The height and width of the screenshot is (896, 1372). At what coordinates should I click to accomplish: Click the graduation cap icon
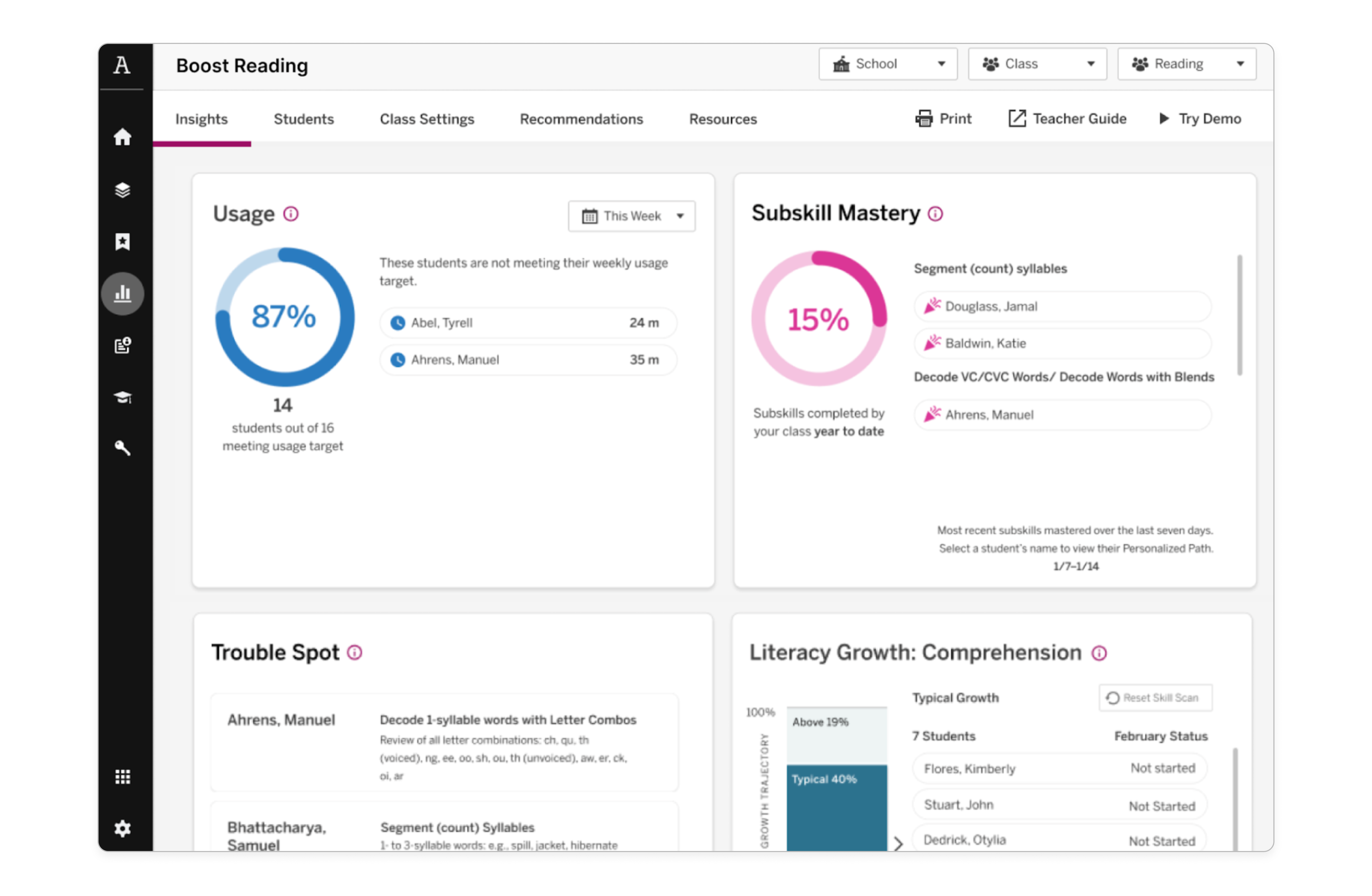(x=122, y=397)
